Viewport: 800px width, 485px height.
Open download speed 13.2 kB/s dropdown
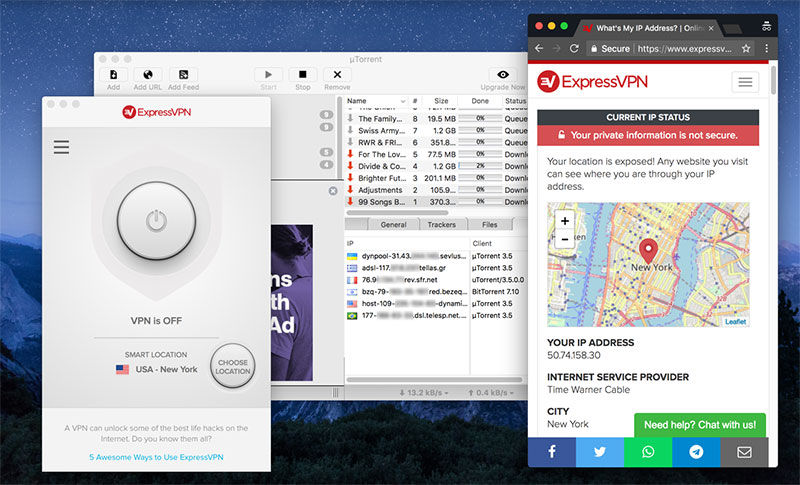coord(424,393)
